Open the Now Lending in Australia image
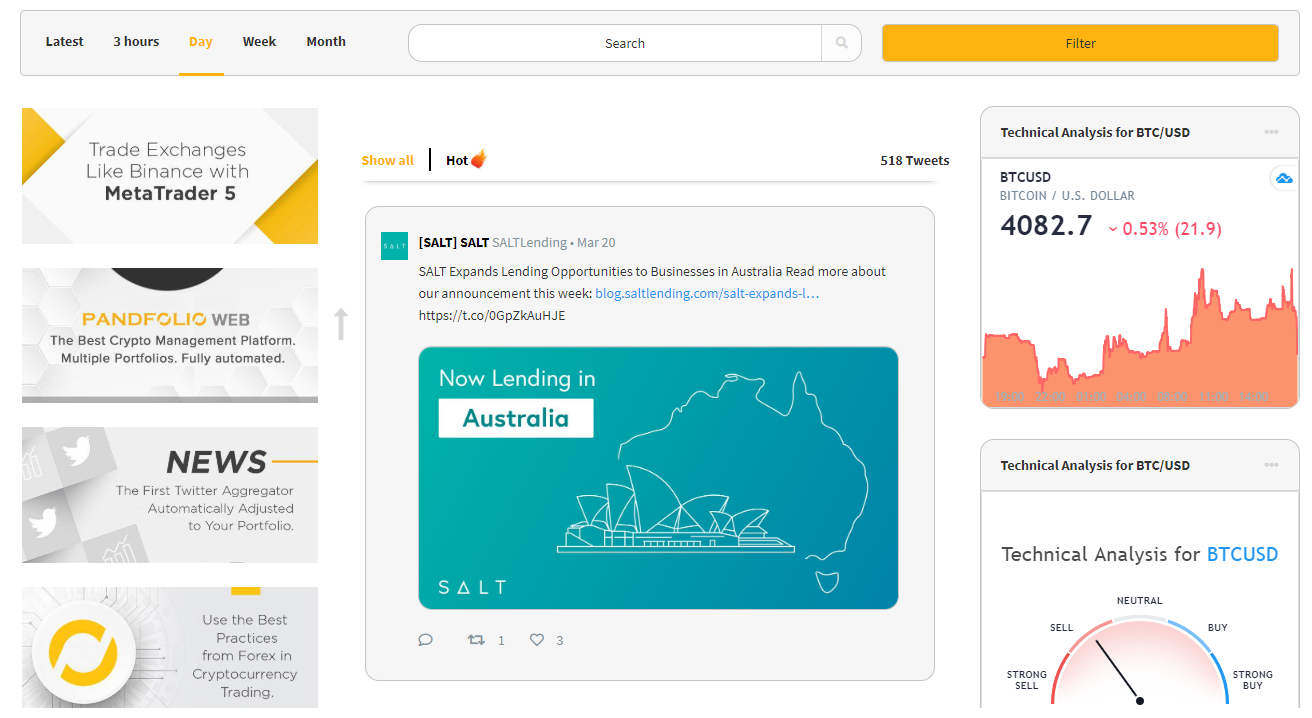1312x718 pixels. (x=658, y=478)
